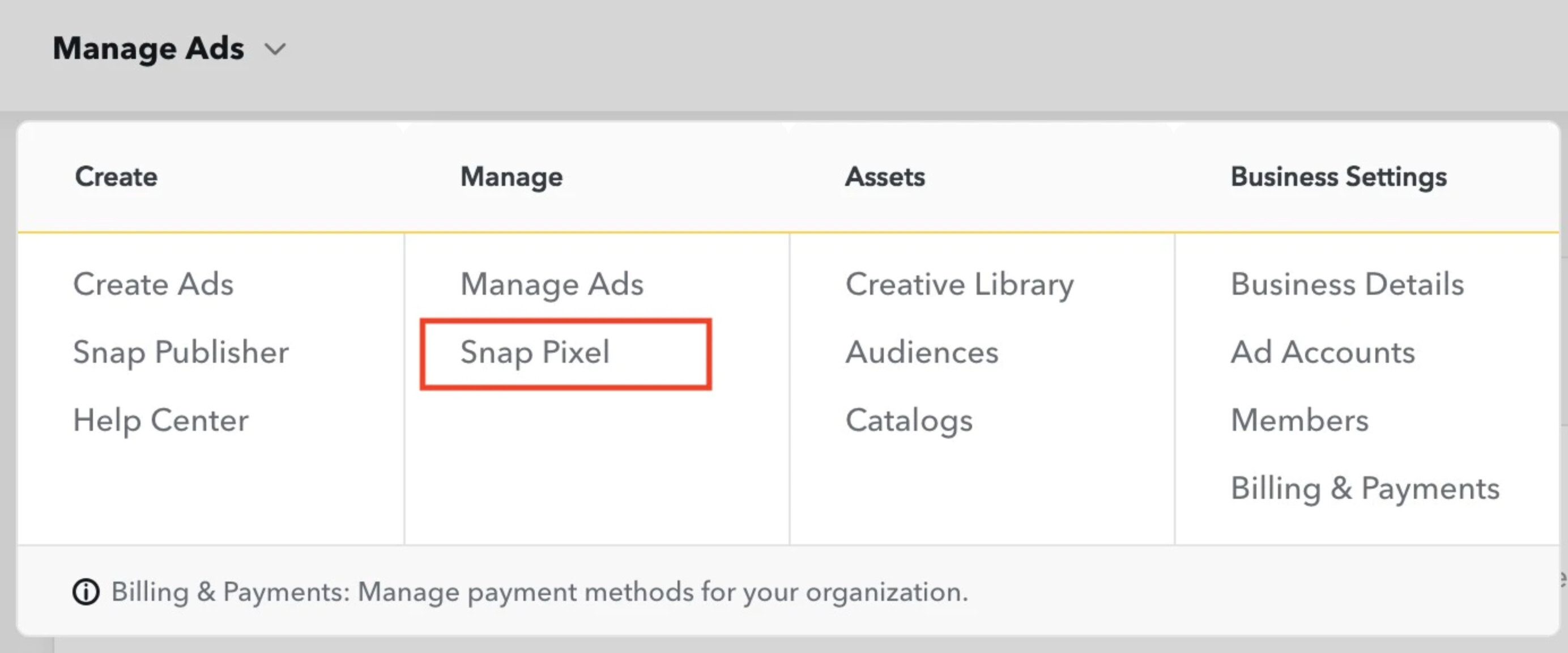The width and height of the screenshot is (1568, 653).
Task: Open Help Center link
Action: [161, 421]
